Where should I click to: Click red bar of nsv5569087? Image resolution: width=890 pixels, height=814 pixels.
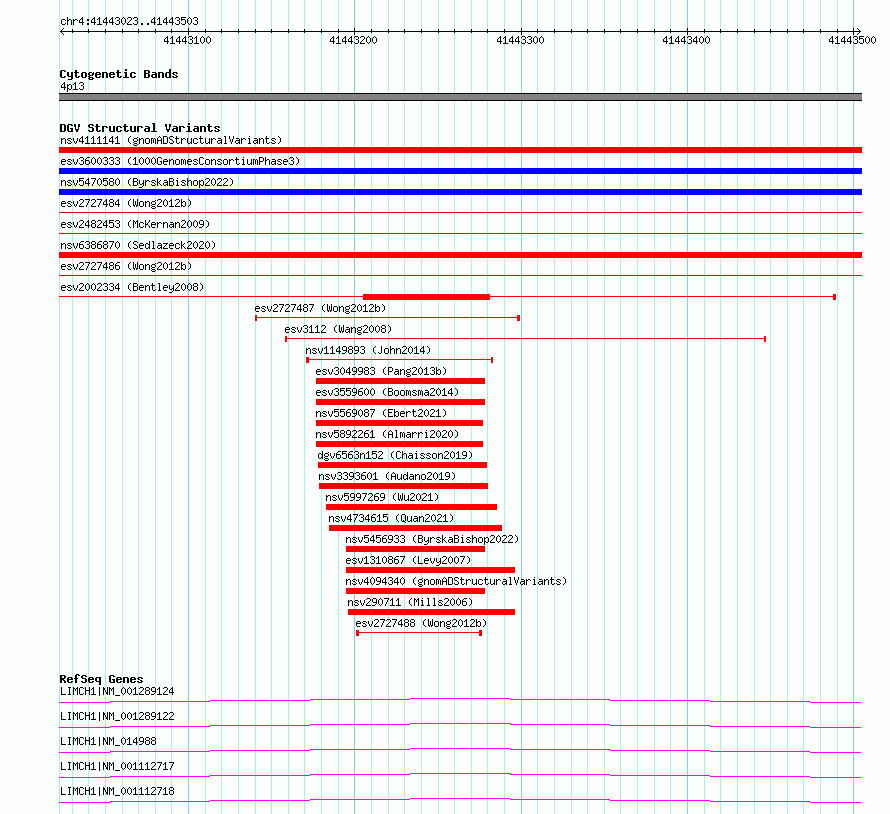click(400, 423)
